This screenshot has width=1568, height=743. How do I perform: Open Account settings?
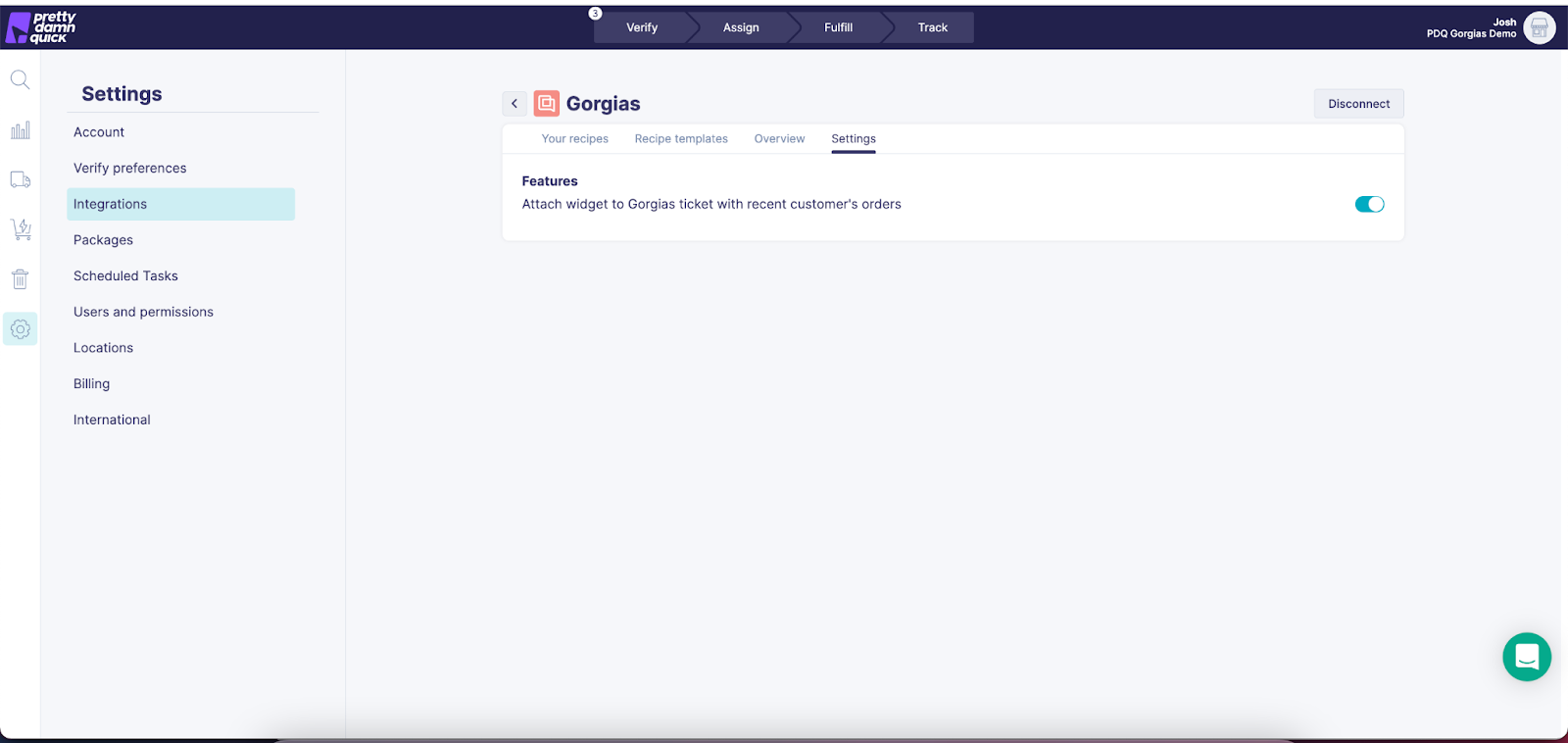point(99,132)
